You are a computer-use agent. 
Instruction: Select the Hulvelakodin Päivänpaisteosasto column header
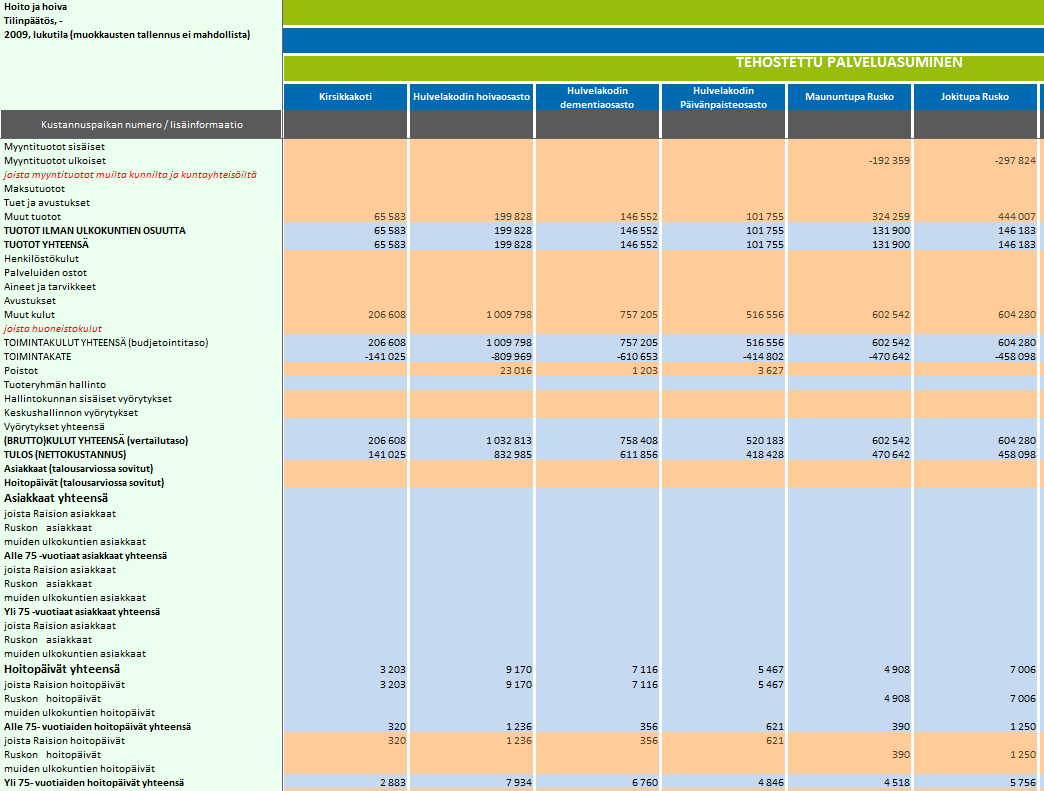click(x=723, y=97)
